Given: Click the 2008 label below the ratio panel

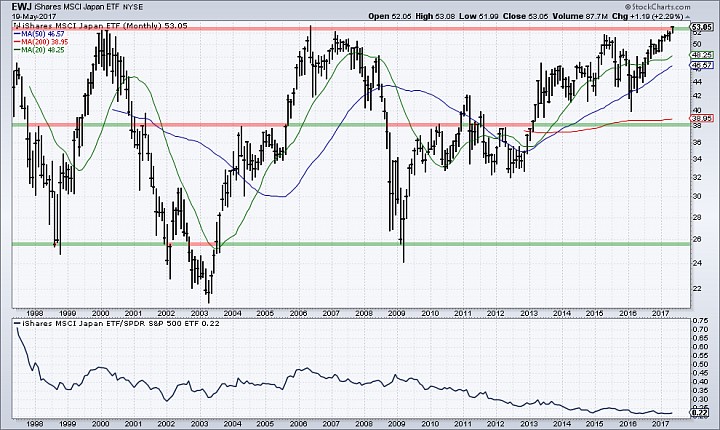Looking at the screenshot, I should point(364,424).
